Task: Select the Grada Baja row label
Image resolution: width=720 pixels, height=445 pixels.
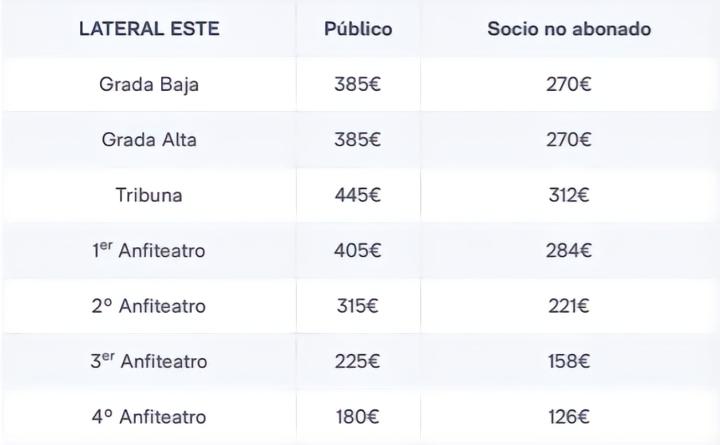Action: pos(149,84)
